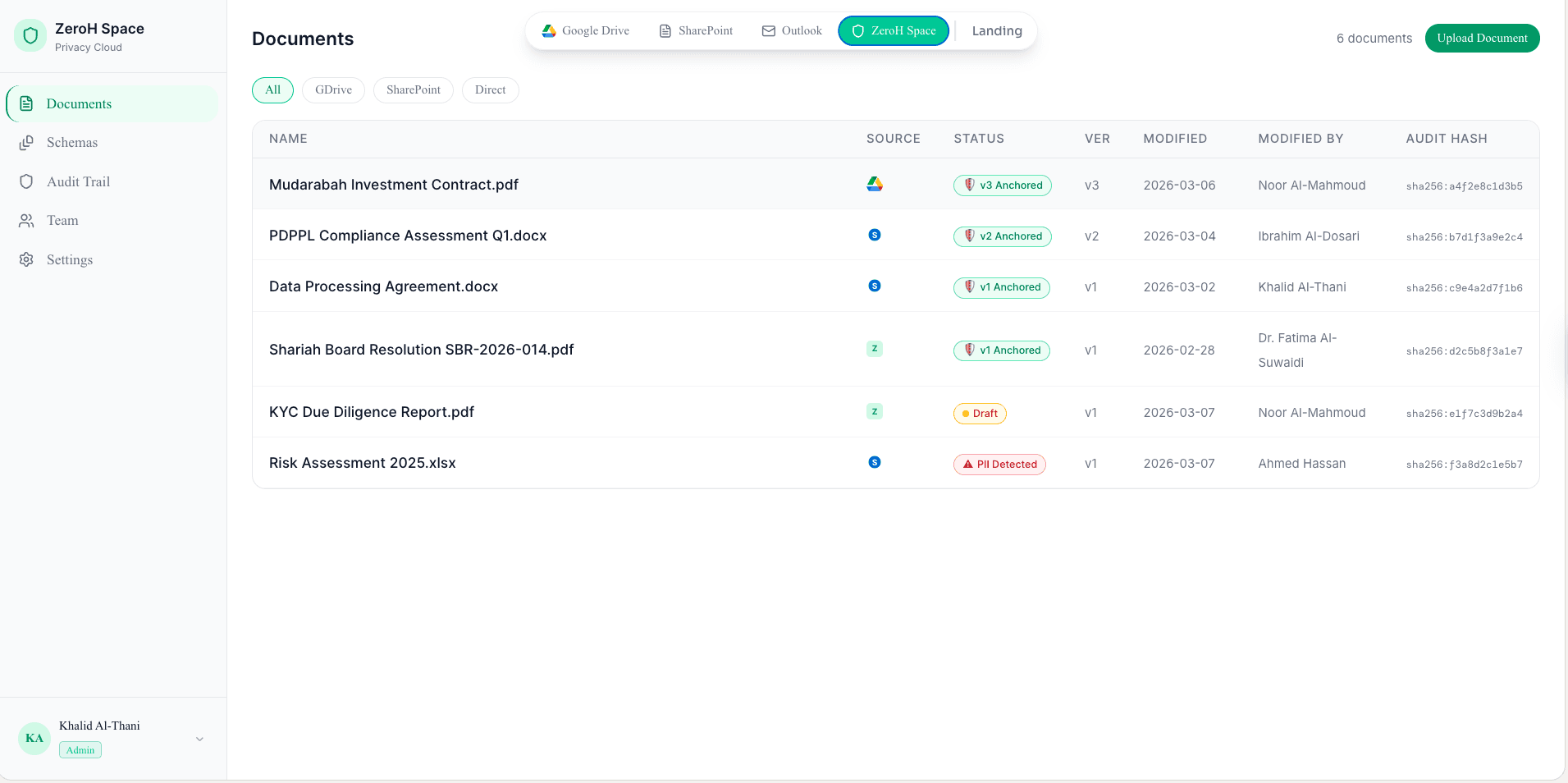
Task: Open Mudarabah Investment Contract.pdf
Action: (394, 185)
